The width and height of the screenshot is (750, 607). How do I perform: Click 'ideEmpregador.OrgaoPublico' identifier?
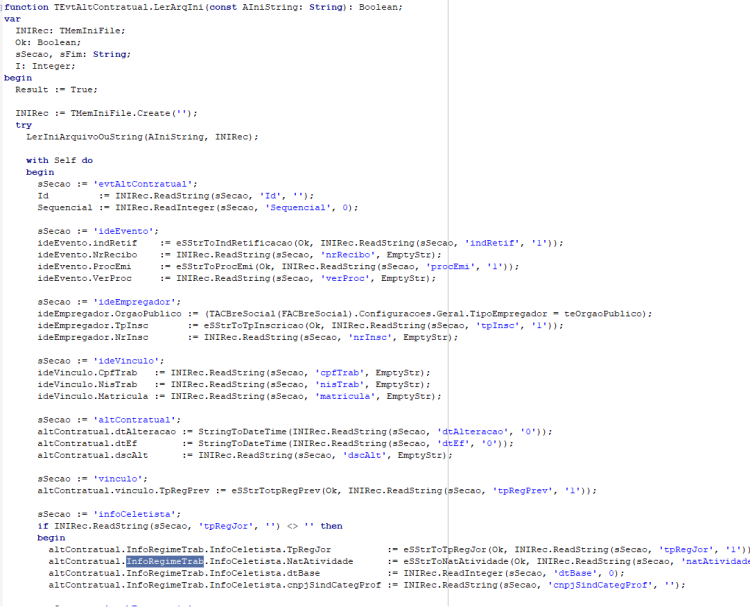coord(110,314)
